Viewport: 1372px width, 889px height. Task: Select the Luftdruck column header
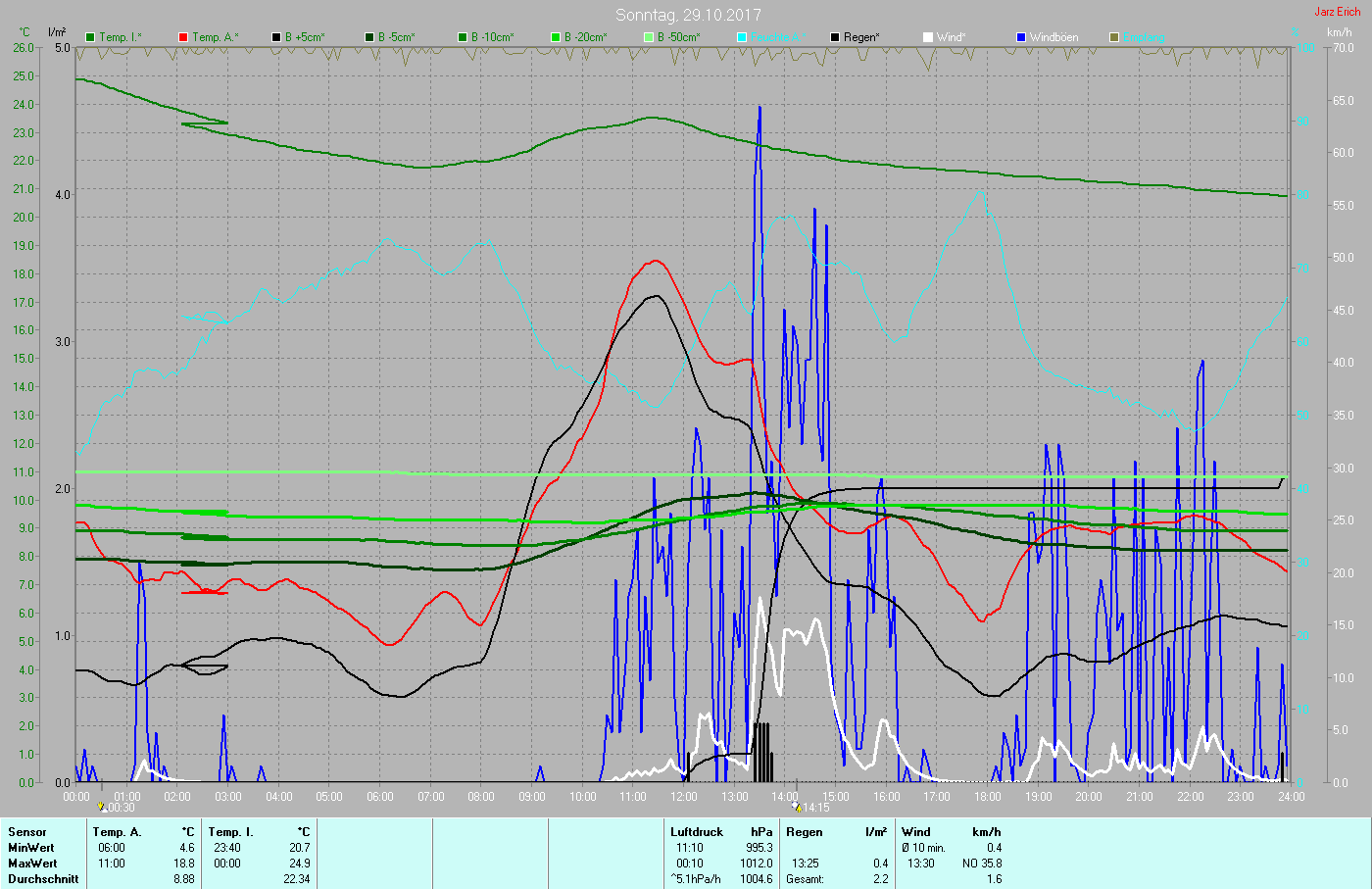tap(697, 832)
